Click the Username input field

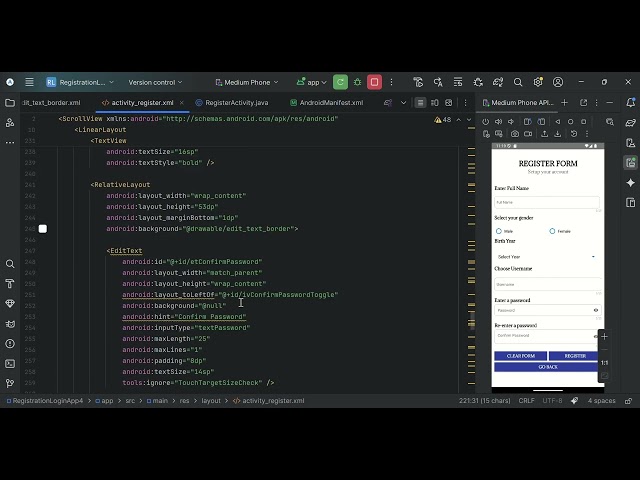coord(548,284)
